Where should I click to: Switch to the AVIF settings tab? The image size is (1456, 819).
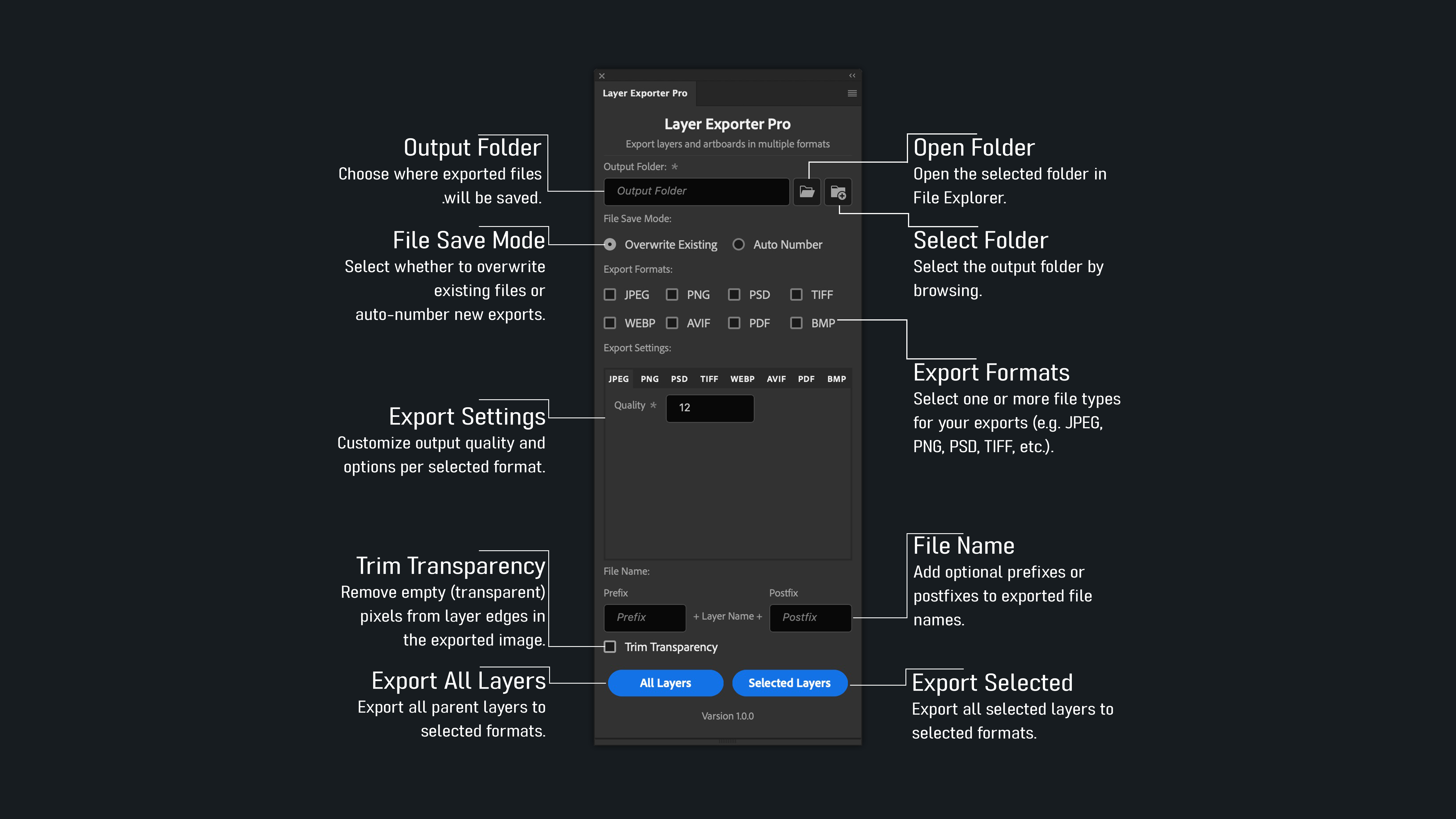click(x=776, y=379)
